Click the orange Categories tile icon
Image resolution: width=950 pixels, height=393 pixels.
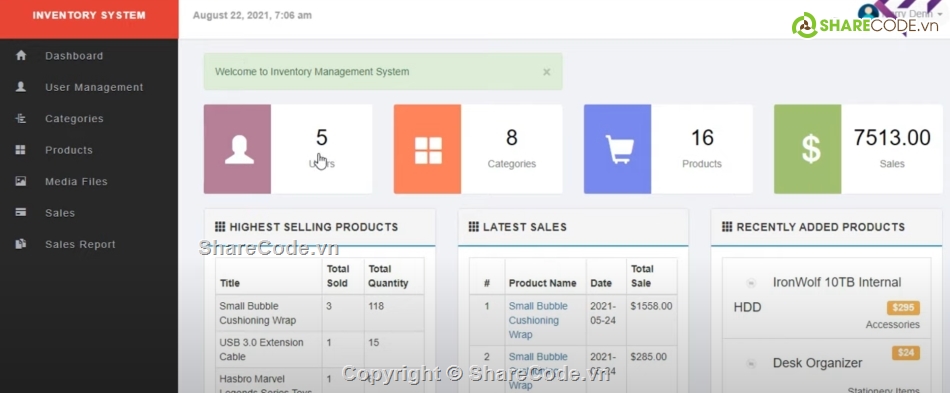point(428,149)
